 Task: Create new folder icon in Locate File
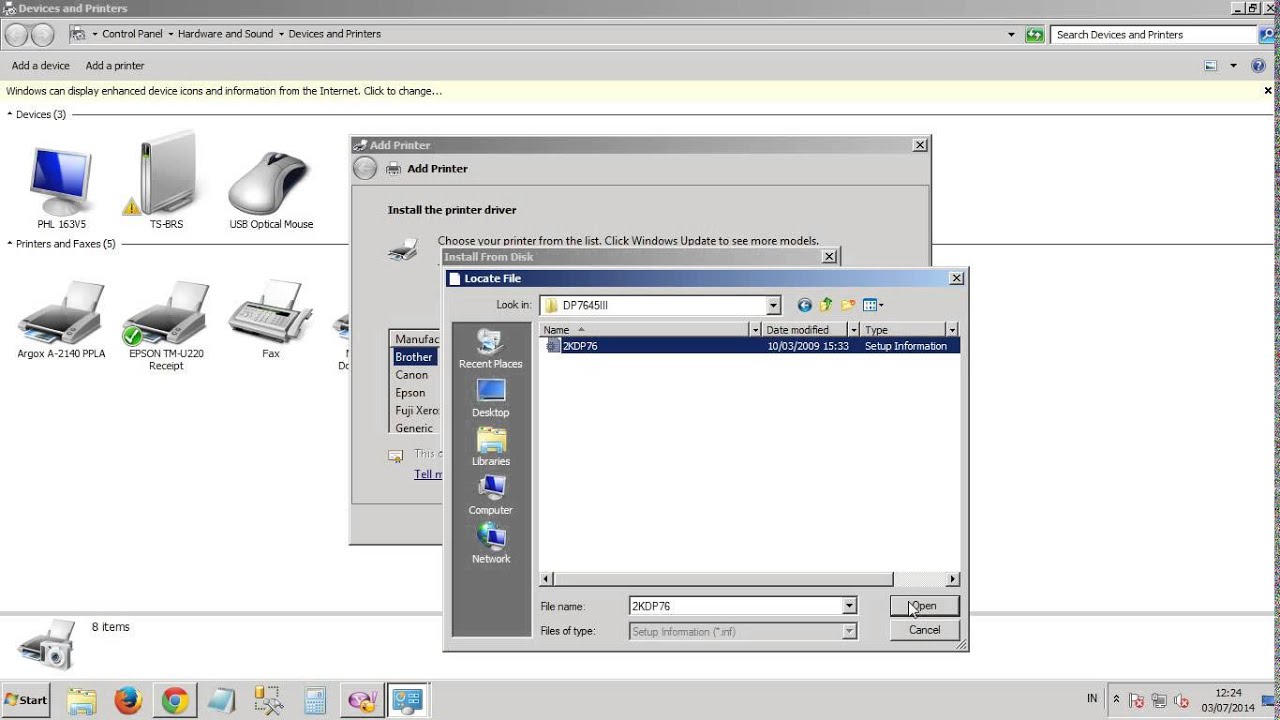pyautogui.click(x=848, y=305)
